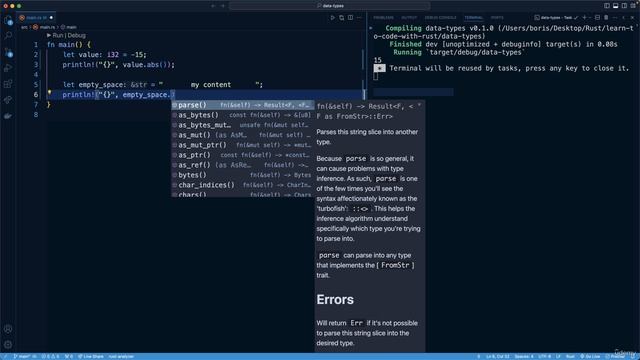The image size is (640, 360).
Task: Click the src breadcrumb
Action: tap(24, 27)
